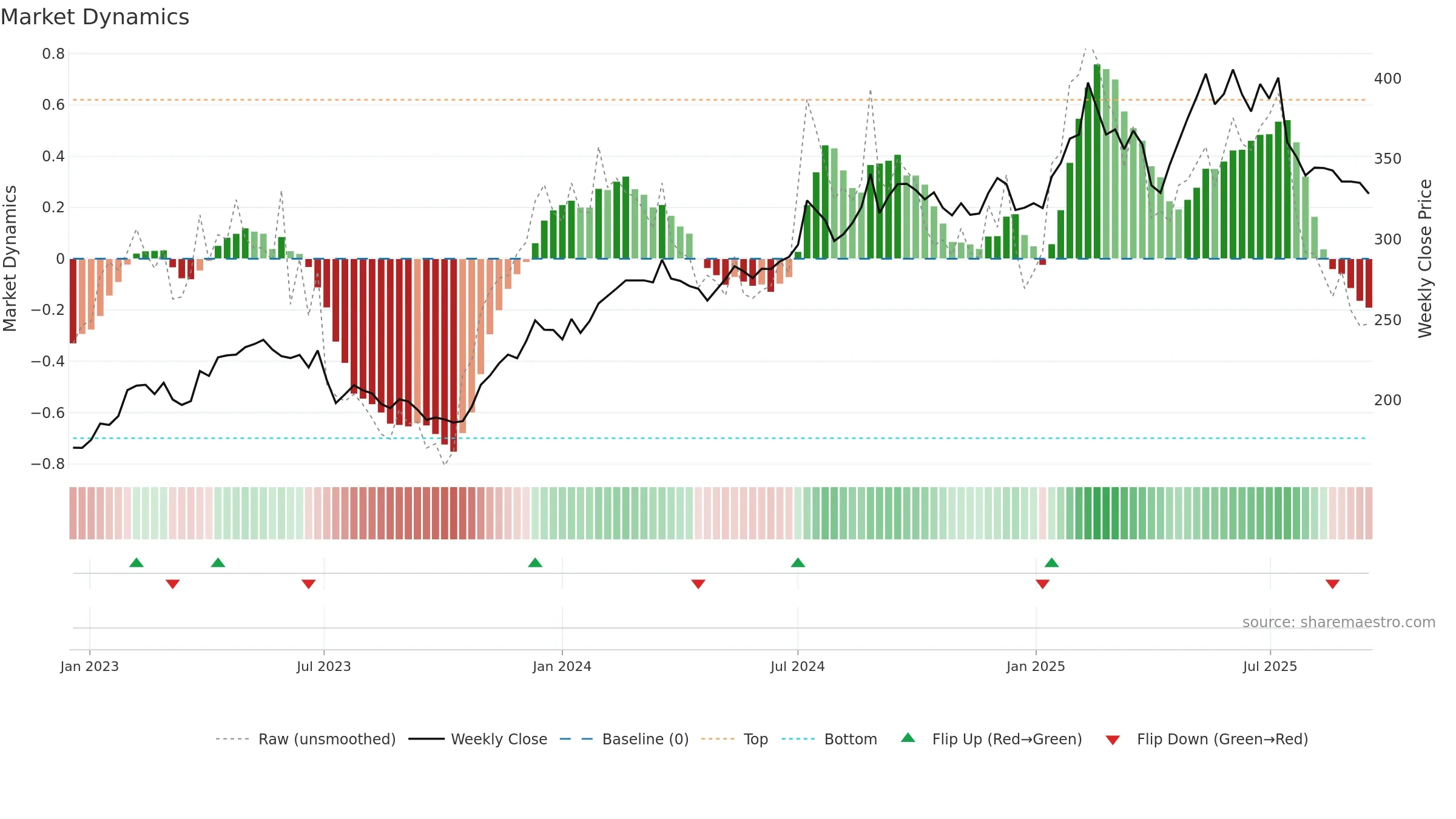Click the red flip-down marker after Jul 2025

(1333, 584)
